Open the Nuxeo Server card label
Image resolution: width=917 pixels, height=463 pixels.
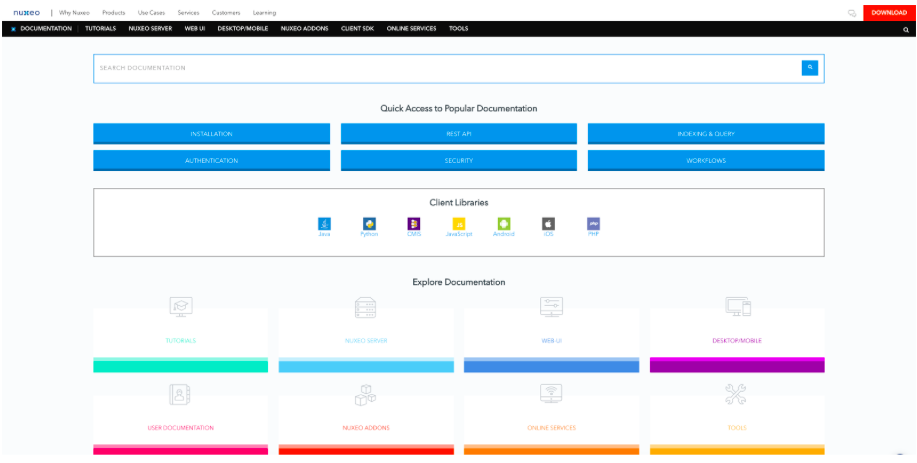coord(366,341)
